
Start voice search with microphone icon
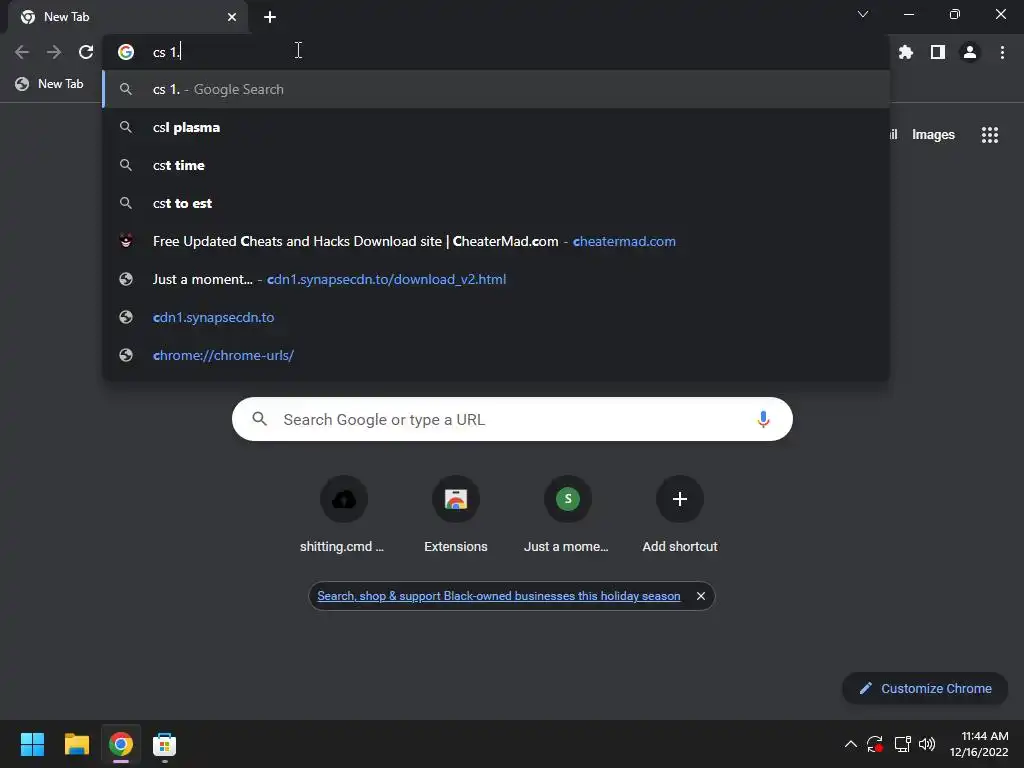pyautogui.click(x=763, y=419)
